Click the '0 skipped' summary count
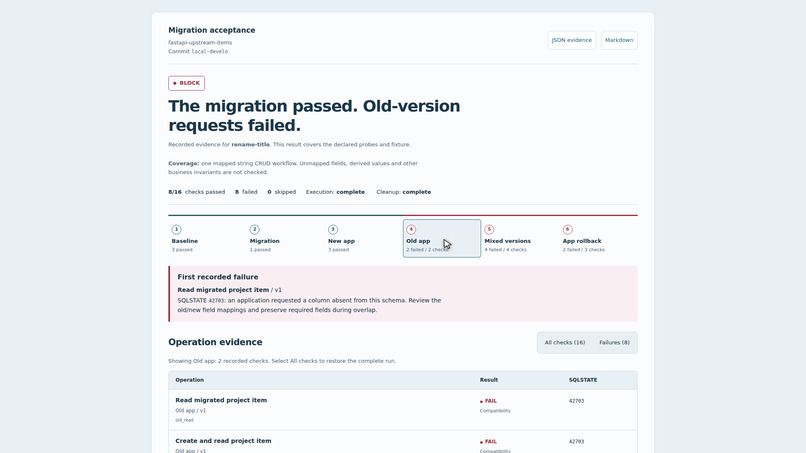 [x=282, y=192]
